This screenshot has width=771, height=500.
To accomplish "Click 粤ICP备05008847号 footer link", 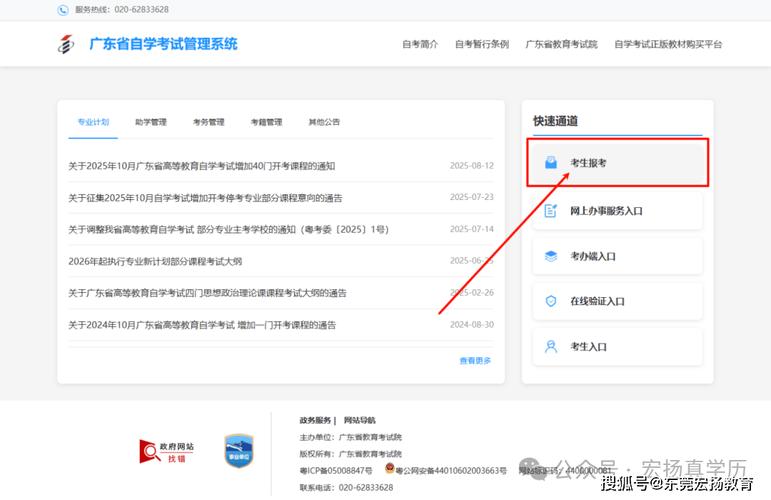I will 336,471.
